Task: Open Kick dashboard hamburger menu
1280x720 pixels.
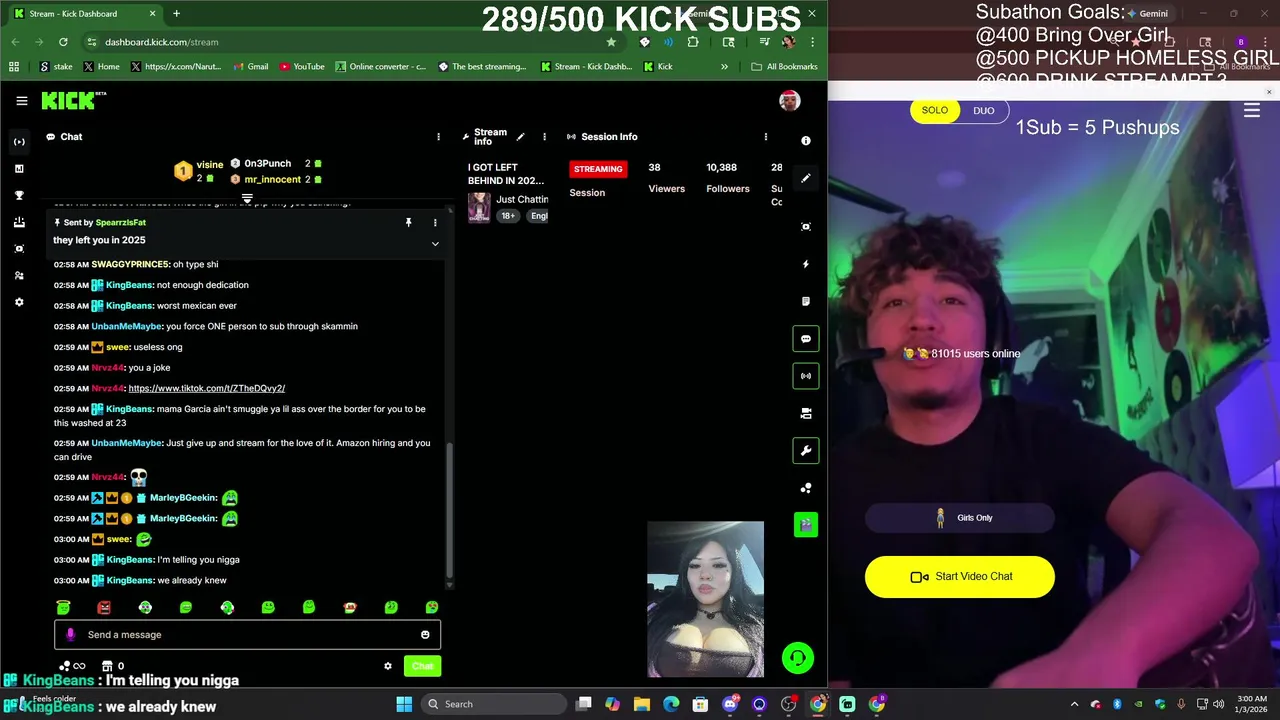Action: pos(21,101)
